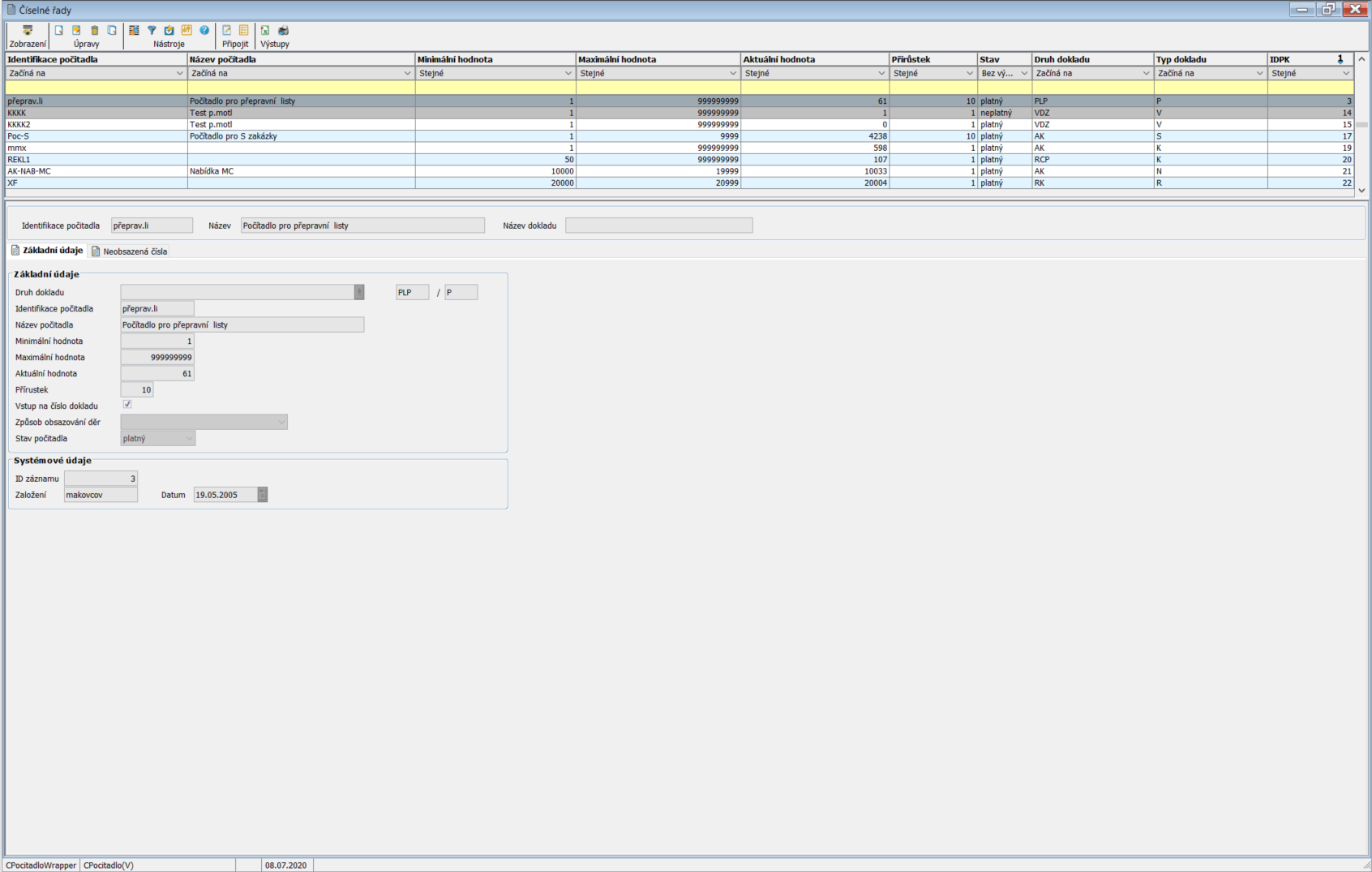Toggle the Vstup na číslo dokladu checkbox
1372x872 pixels.
[127, 405]
